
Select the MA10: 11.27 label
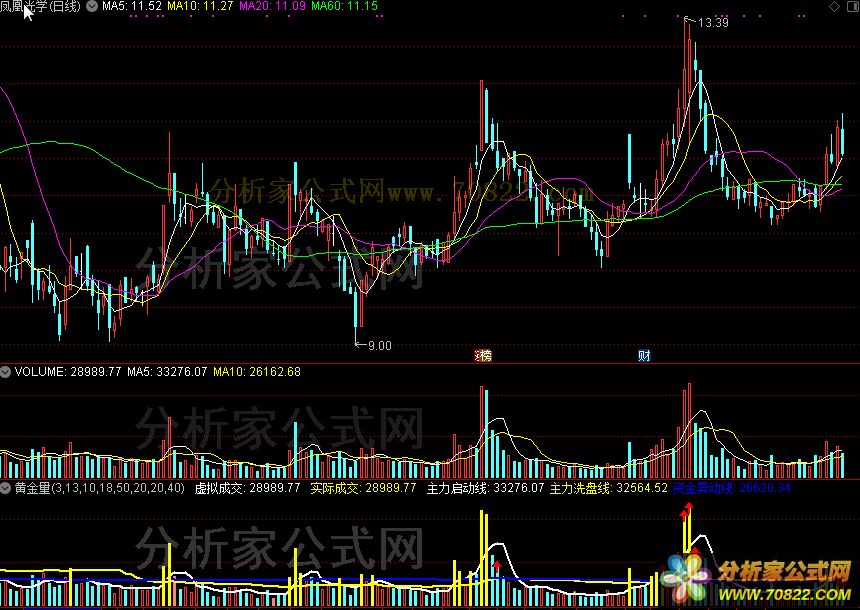tap(200, 7)
